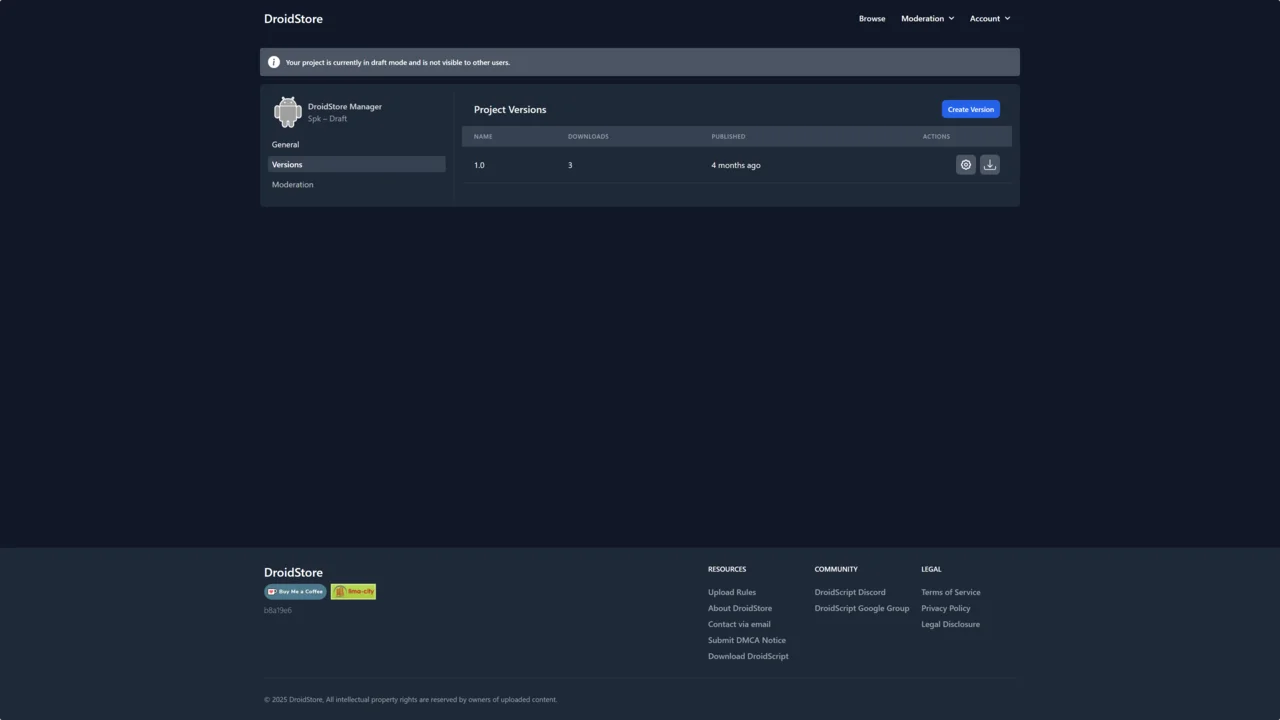Select the General sidebar tab

coord(357,144)
